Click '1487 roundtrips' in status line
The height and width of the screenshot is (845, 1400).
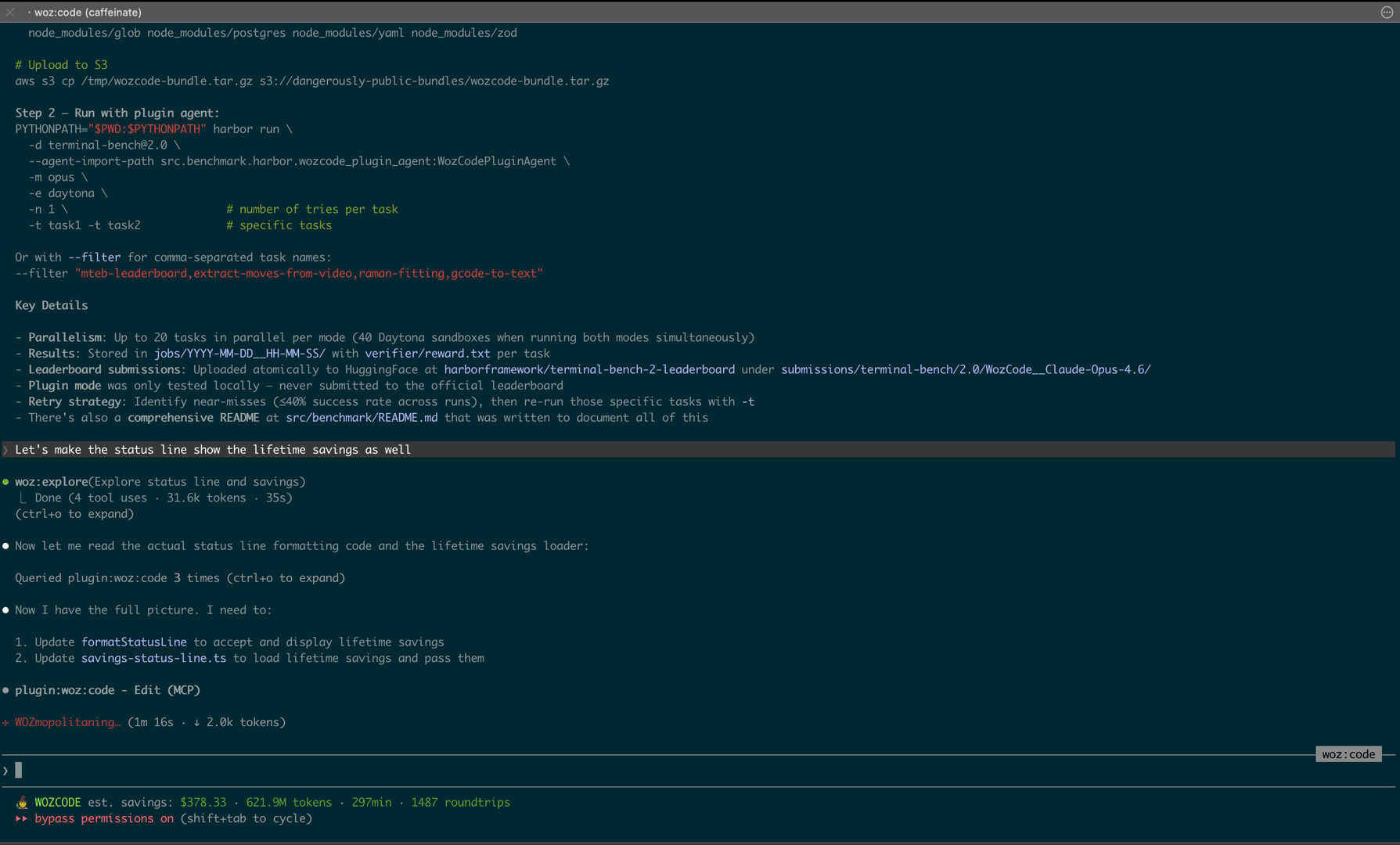tap(460, 803)
